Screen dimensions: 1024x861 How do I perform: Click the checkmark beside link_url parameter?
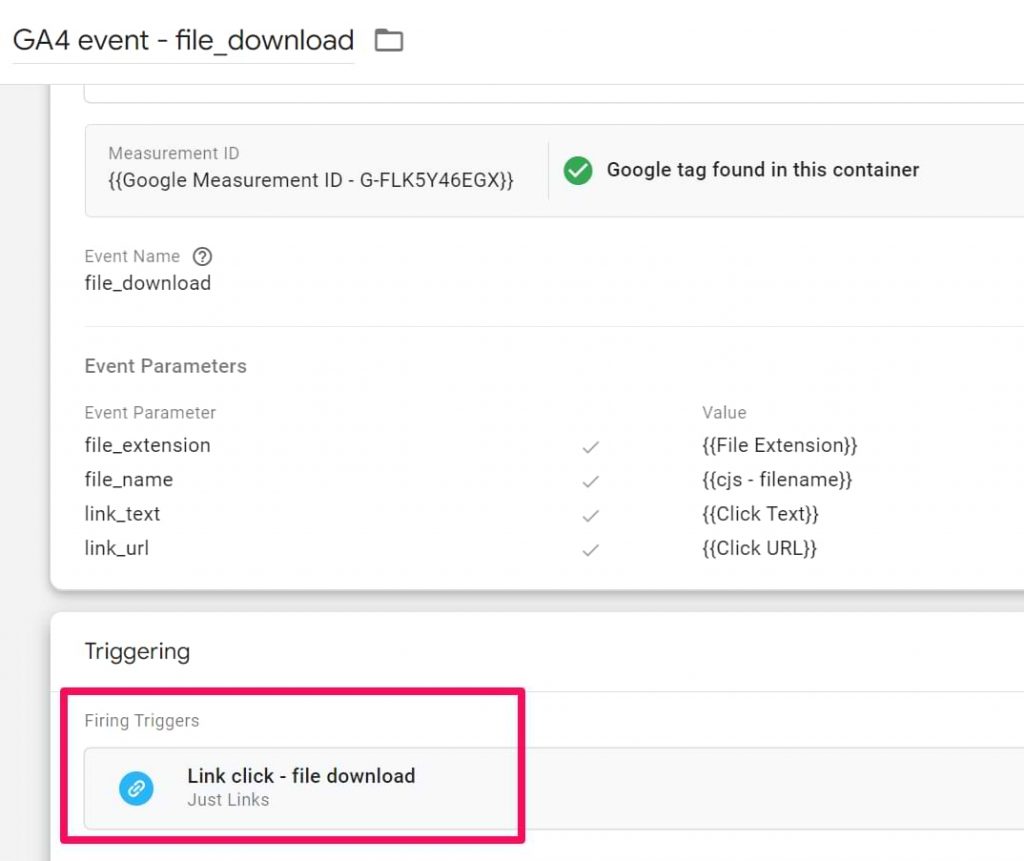tap(590, 549)
